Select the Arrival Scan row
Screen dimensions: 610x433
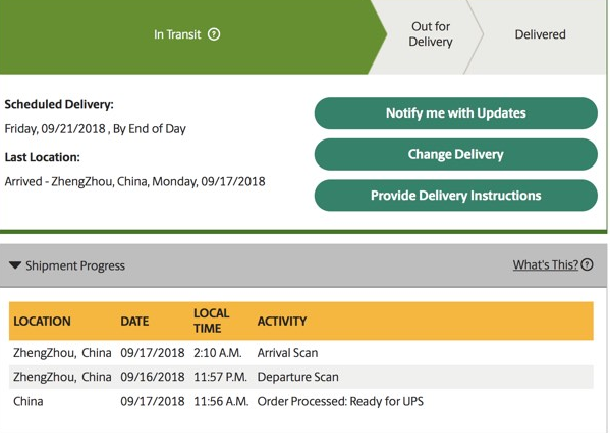point(301,353)
